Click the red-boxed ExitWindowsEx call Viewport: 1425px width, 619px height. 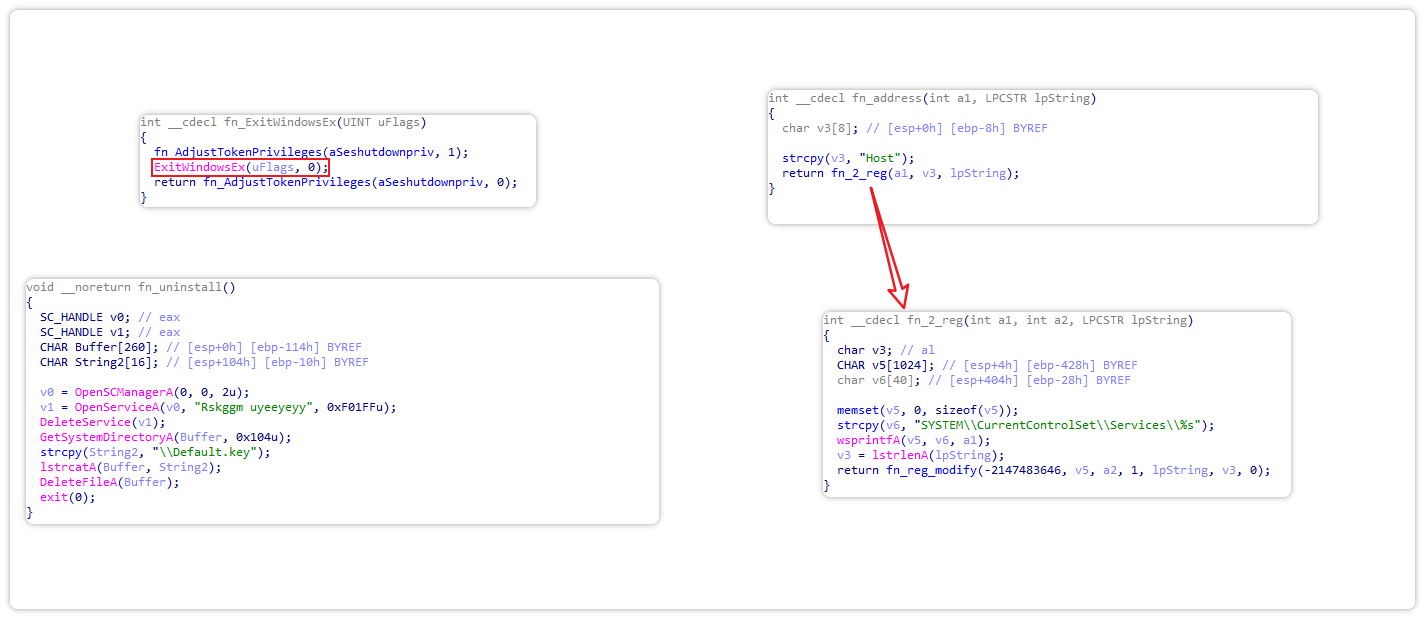point(240,167)
